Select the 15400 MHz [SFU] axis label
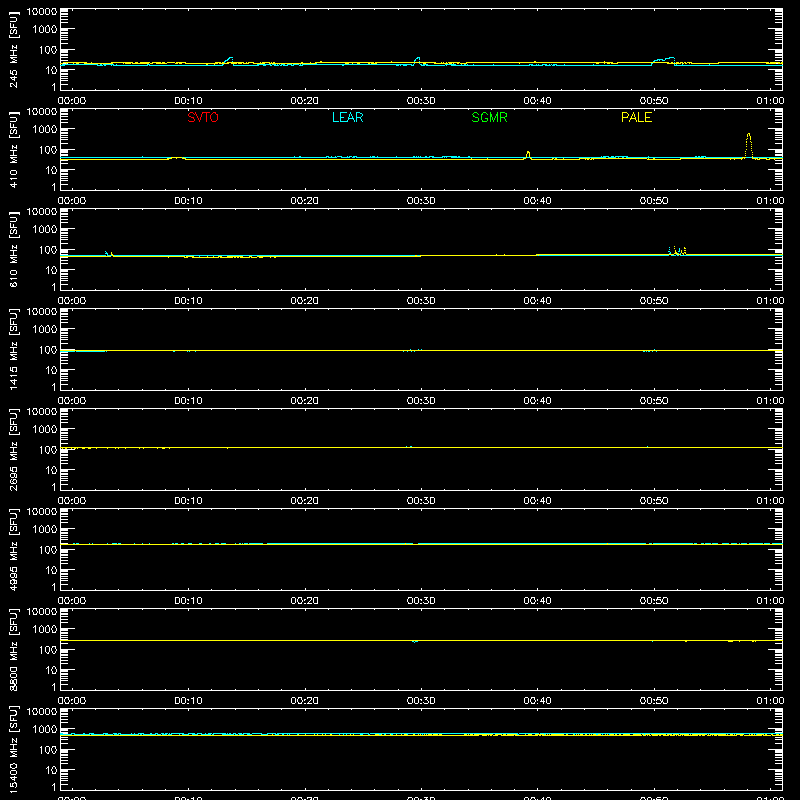Viewport: 800px width, 800px height. click(13, 749)
